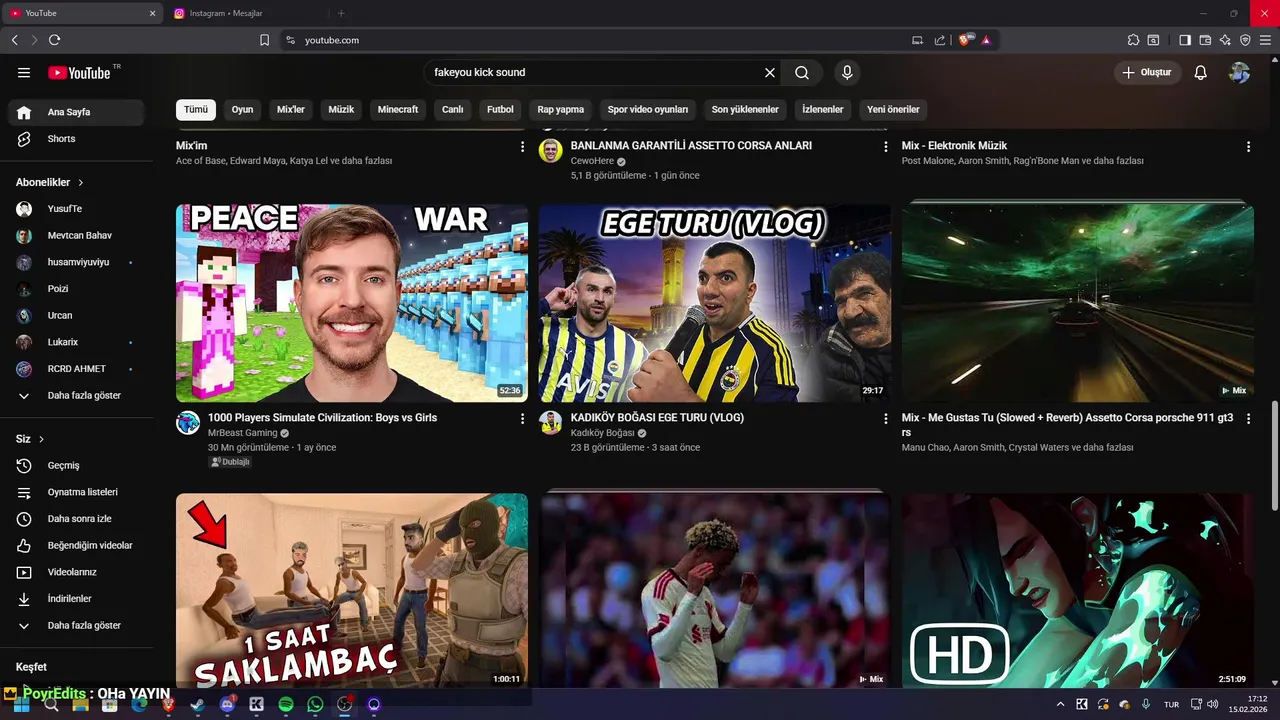This screenshot has width=1280, height=720.
Task: Select the Rap yapma filter chip
Action: [561, 110]
